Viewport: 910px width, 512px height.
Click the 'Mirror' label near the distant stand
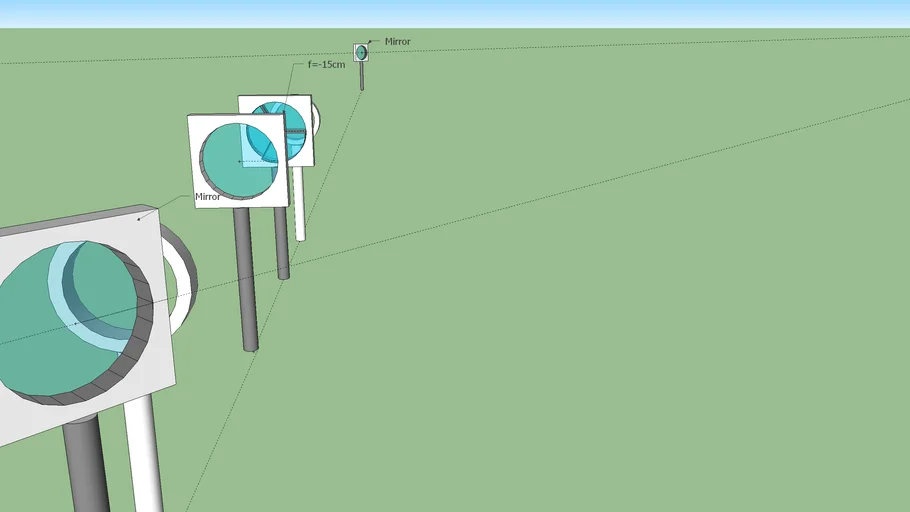tap(398, 42)
